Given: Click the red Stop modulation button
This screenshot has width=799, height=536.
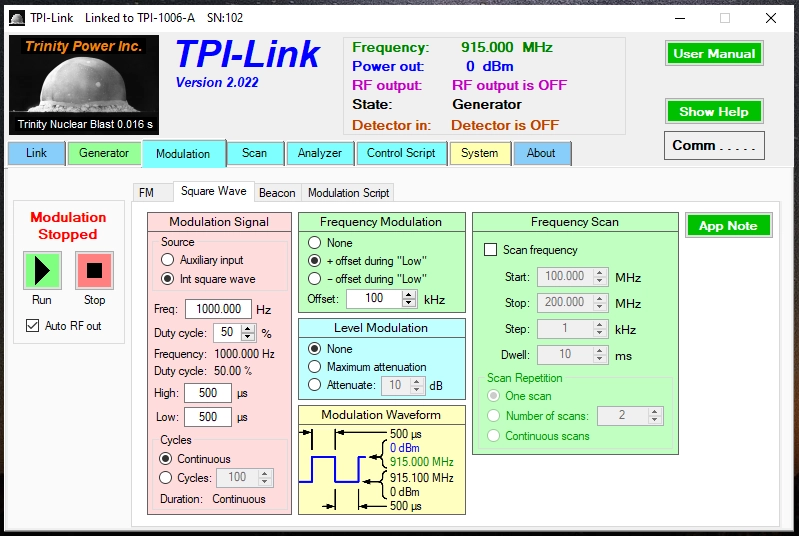Looking at the screenshot, I should (94, 270).
